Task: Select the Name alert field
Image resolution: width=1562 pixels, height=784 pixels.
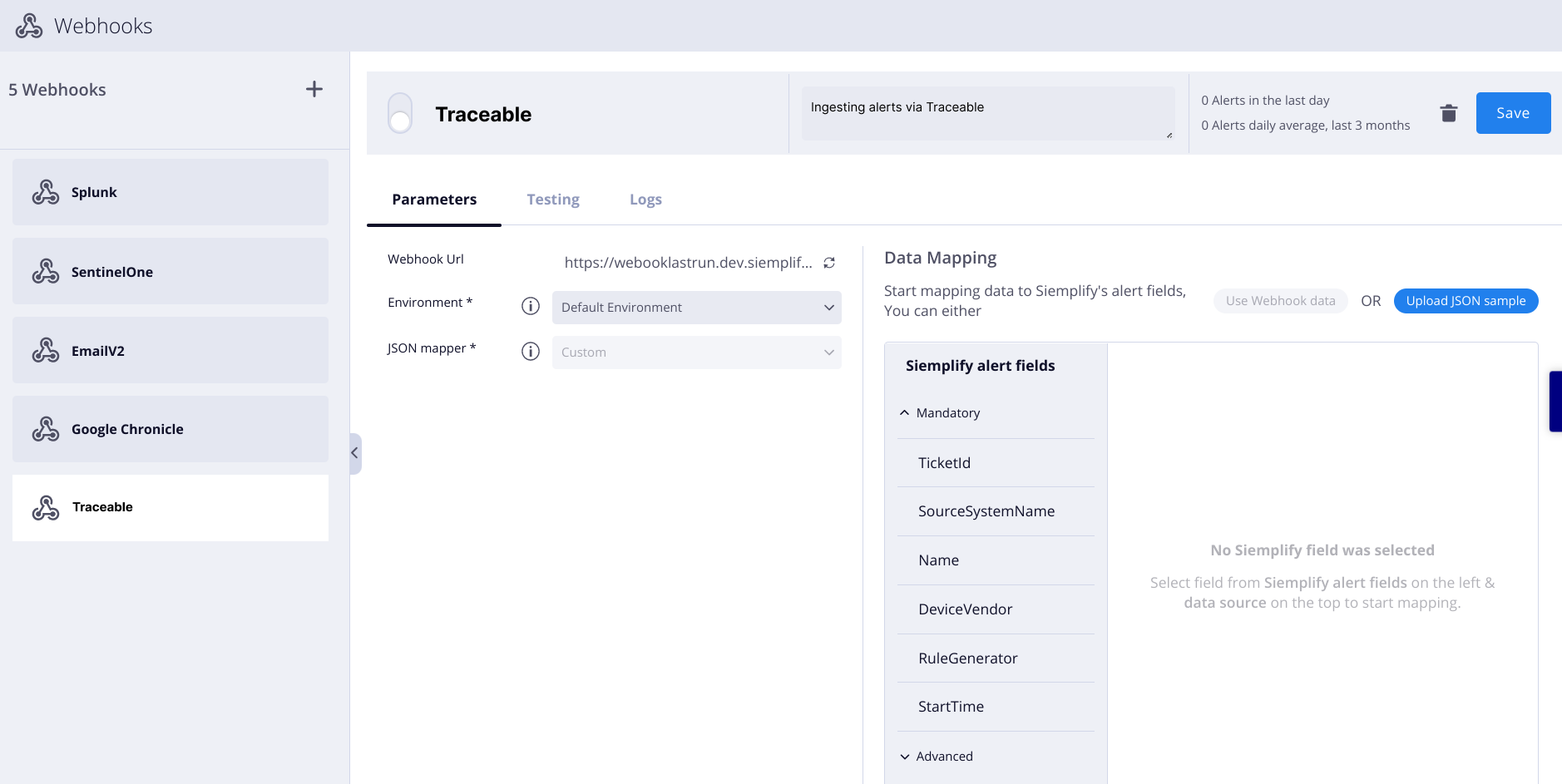Action: pyautogui.click(x=996, y=560)
